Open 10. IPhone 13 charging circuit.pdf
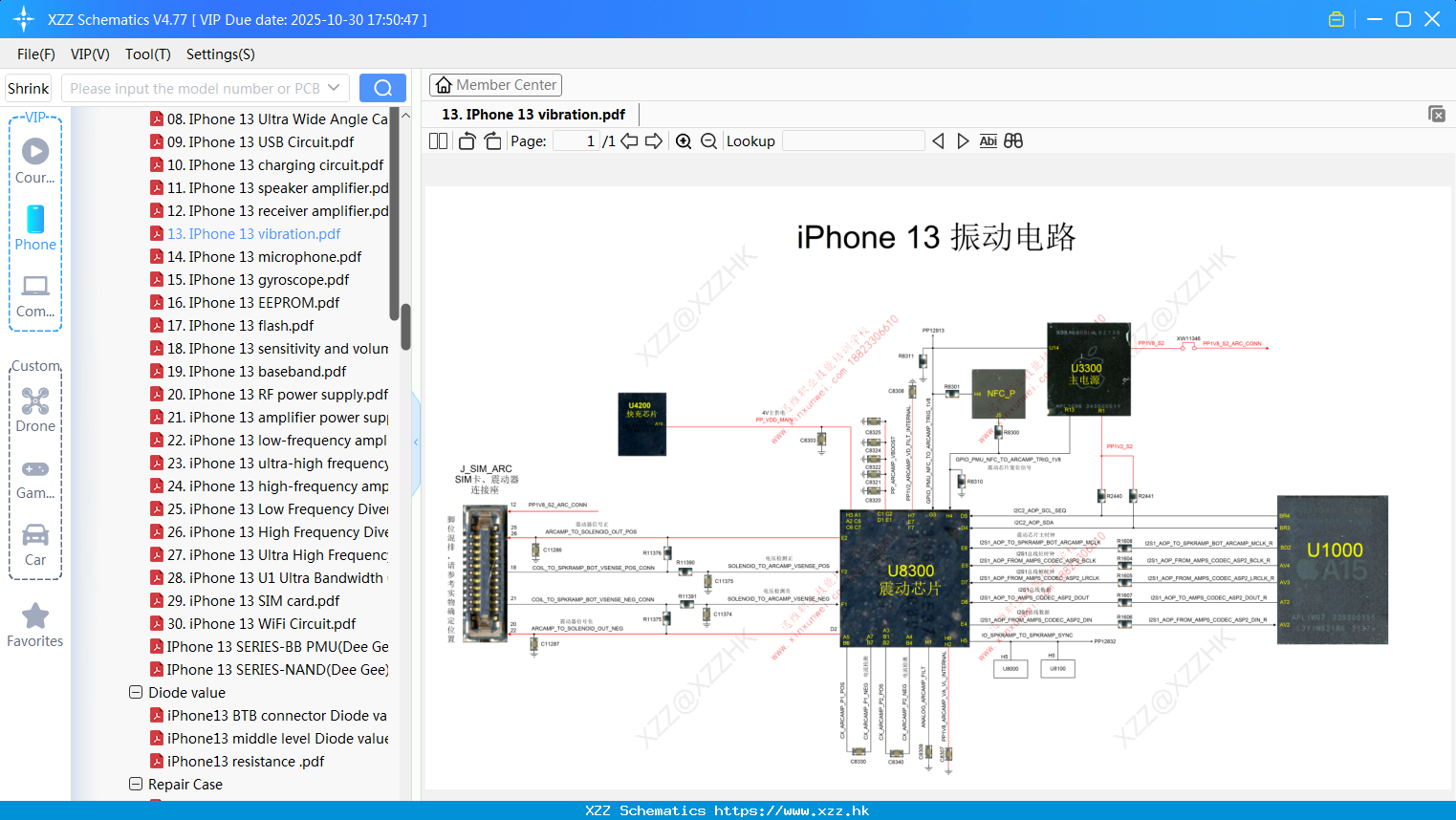 (x=267, y=164)
